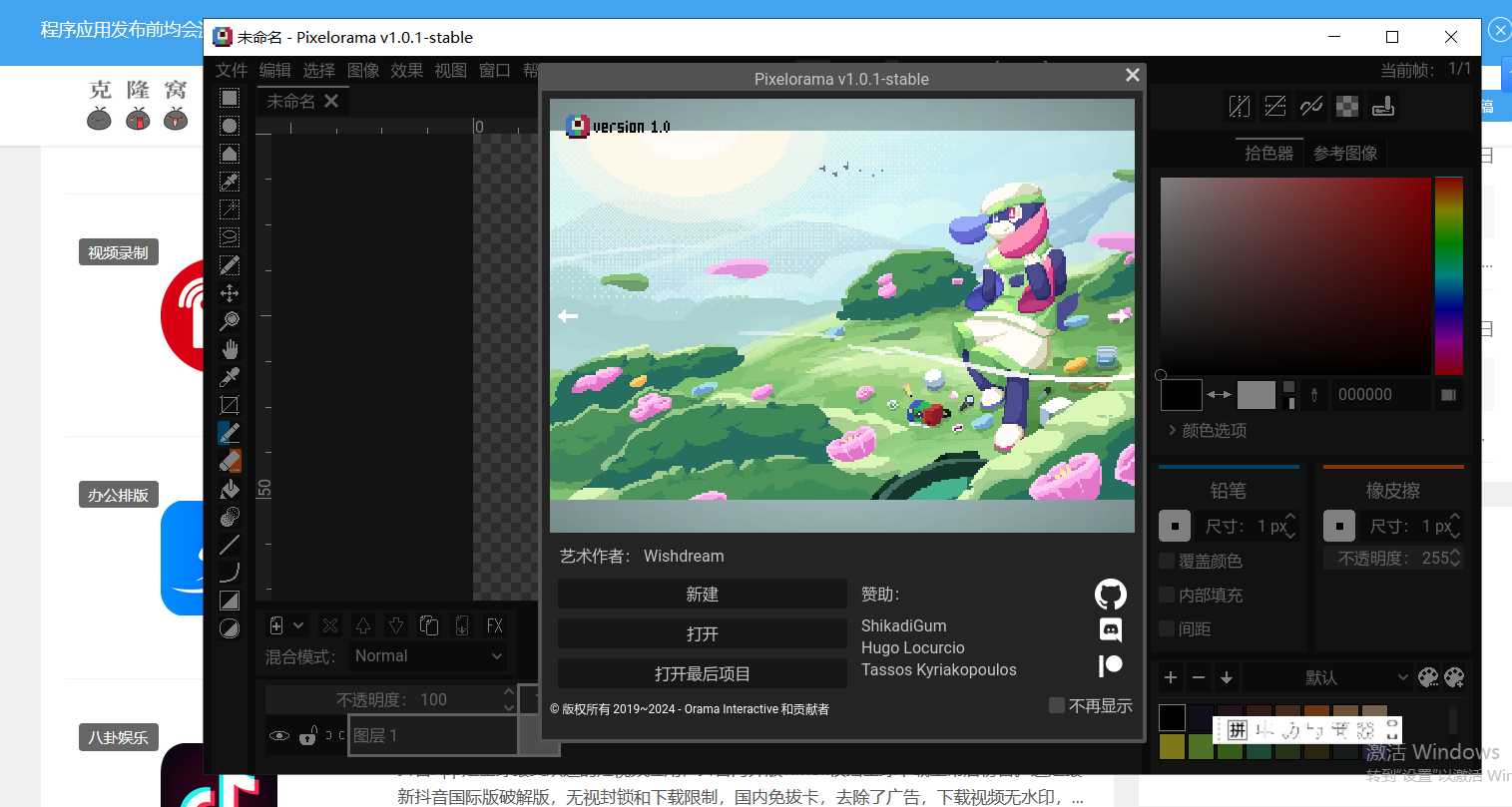
Task: Open the 文件 menu
Action: 232,70
